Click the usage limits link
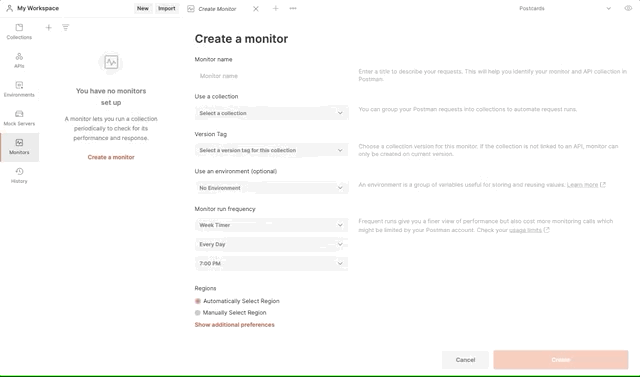Image resolution: width=640 pixels, height=377 pixels. pos(525,230)
